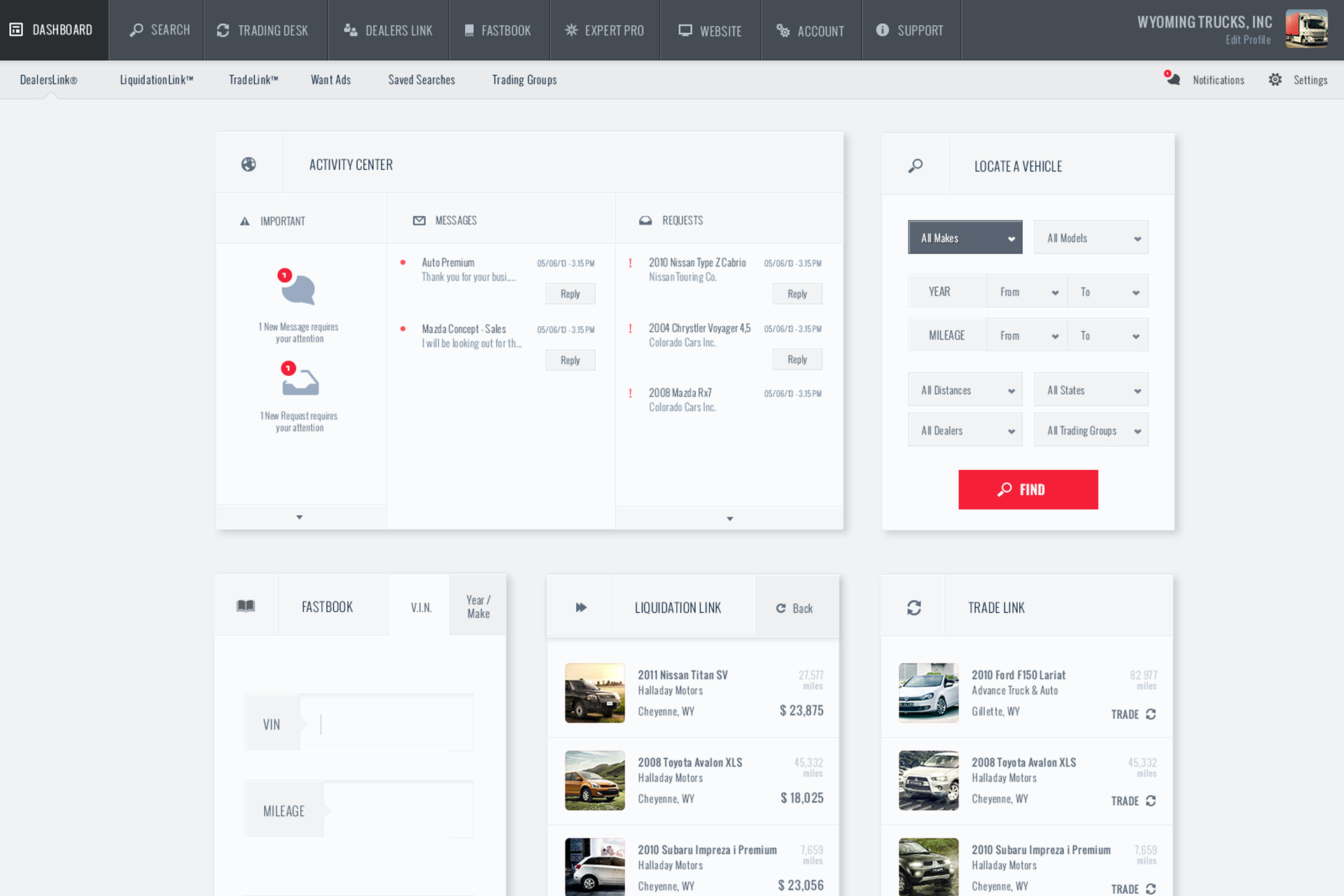Open the All Makes dropdown
The width and height of the screenshot is (1344, 896).
[x=965, y=238]
